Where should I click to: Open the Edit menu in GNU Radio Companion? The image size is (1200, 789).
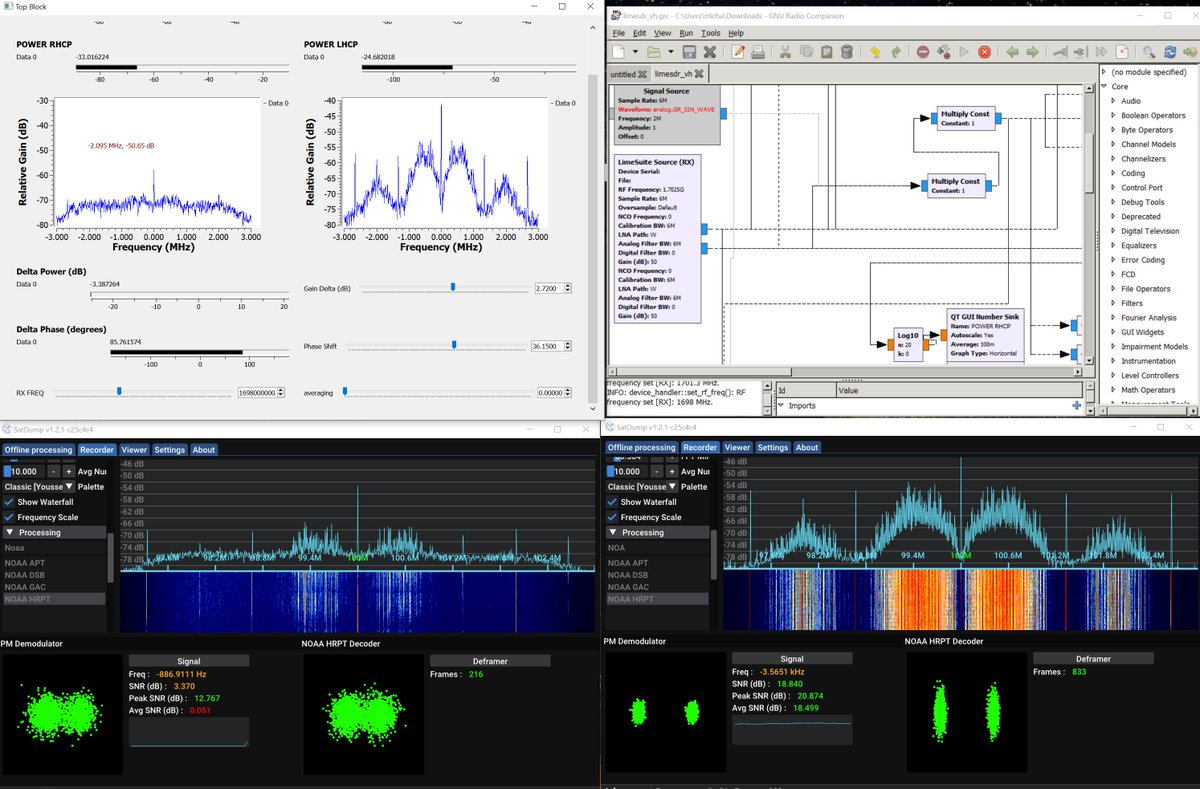click(x=641, y=33)
